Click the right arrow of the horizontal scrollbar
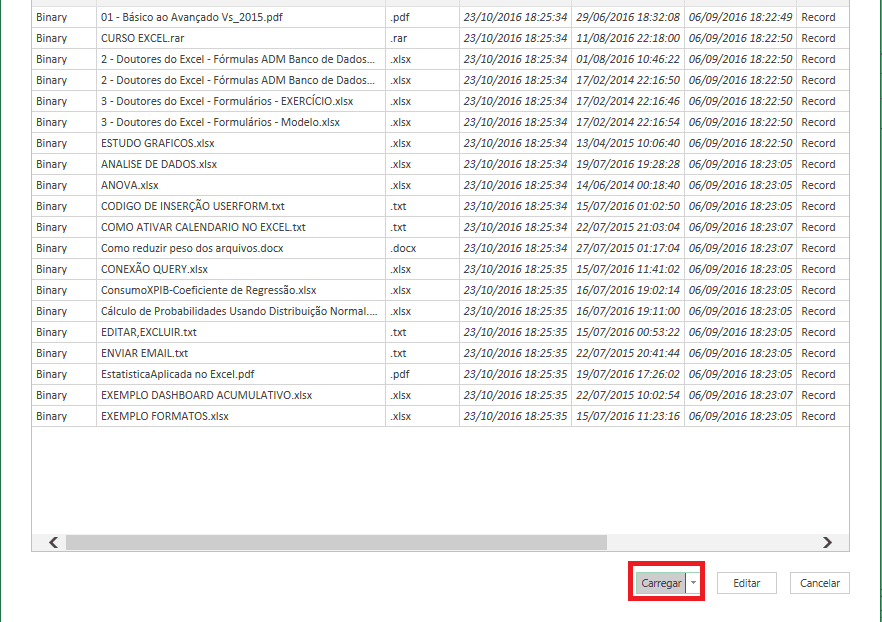The image size is (882, 622). coord(827,542)
